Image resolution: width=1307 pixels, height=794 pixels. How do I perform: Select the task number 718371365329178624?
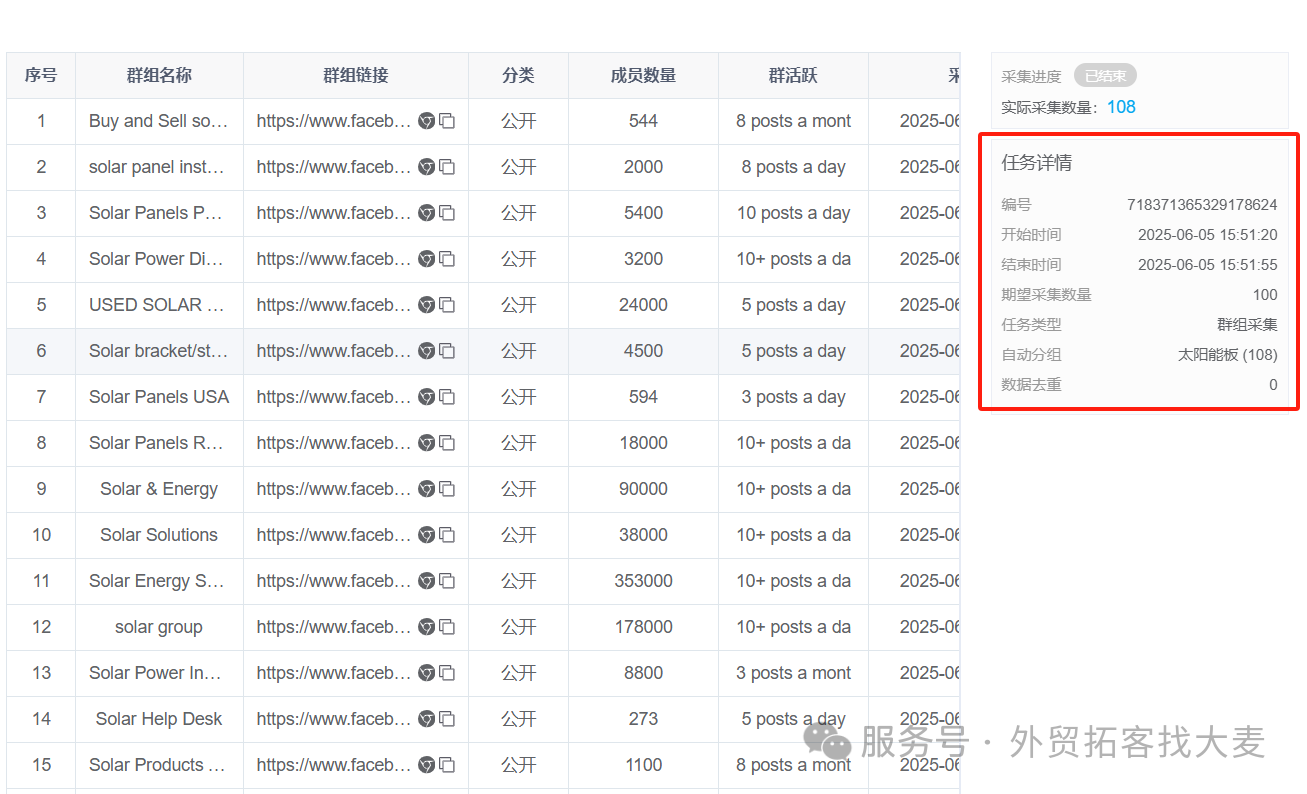point(1202,205)
